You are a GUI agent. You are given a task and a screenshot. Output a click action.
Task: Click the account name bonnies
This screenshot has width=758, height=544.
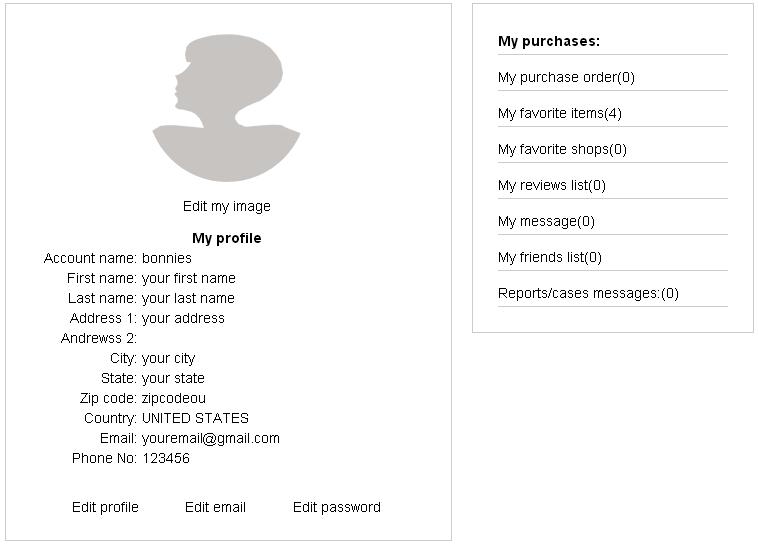(167, 258)
